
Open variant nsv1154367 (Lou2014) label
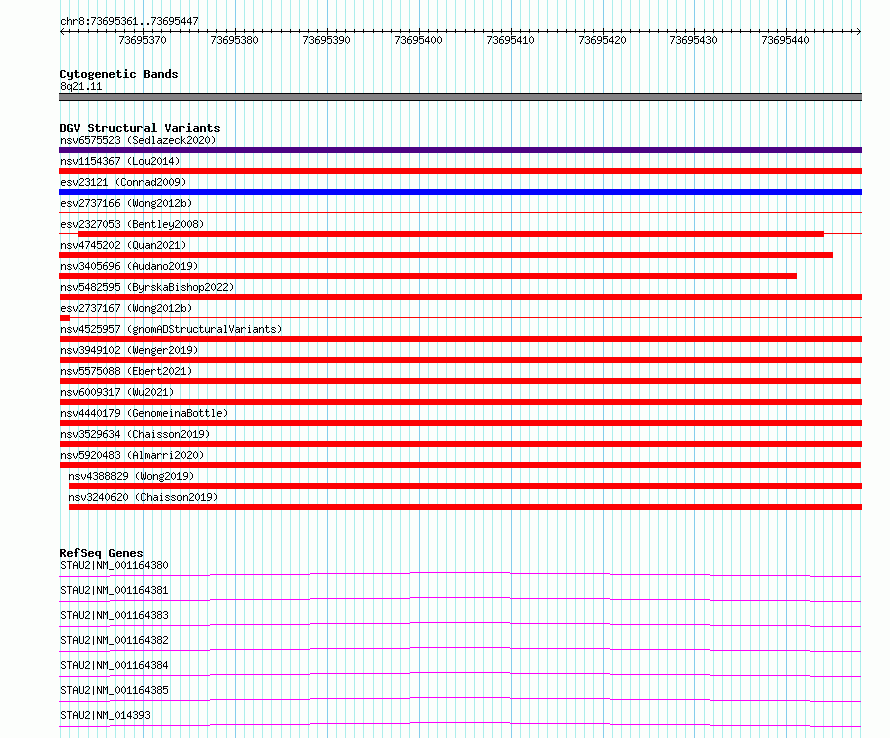click(120, 161)
